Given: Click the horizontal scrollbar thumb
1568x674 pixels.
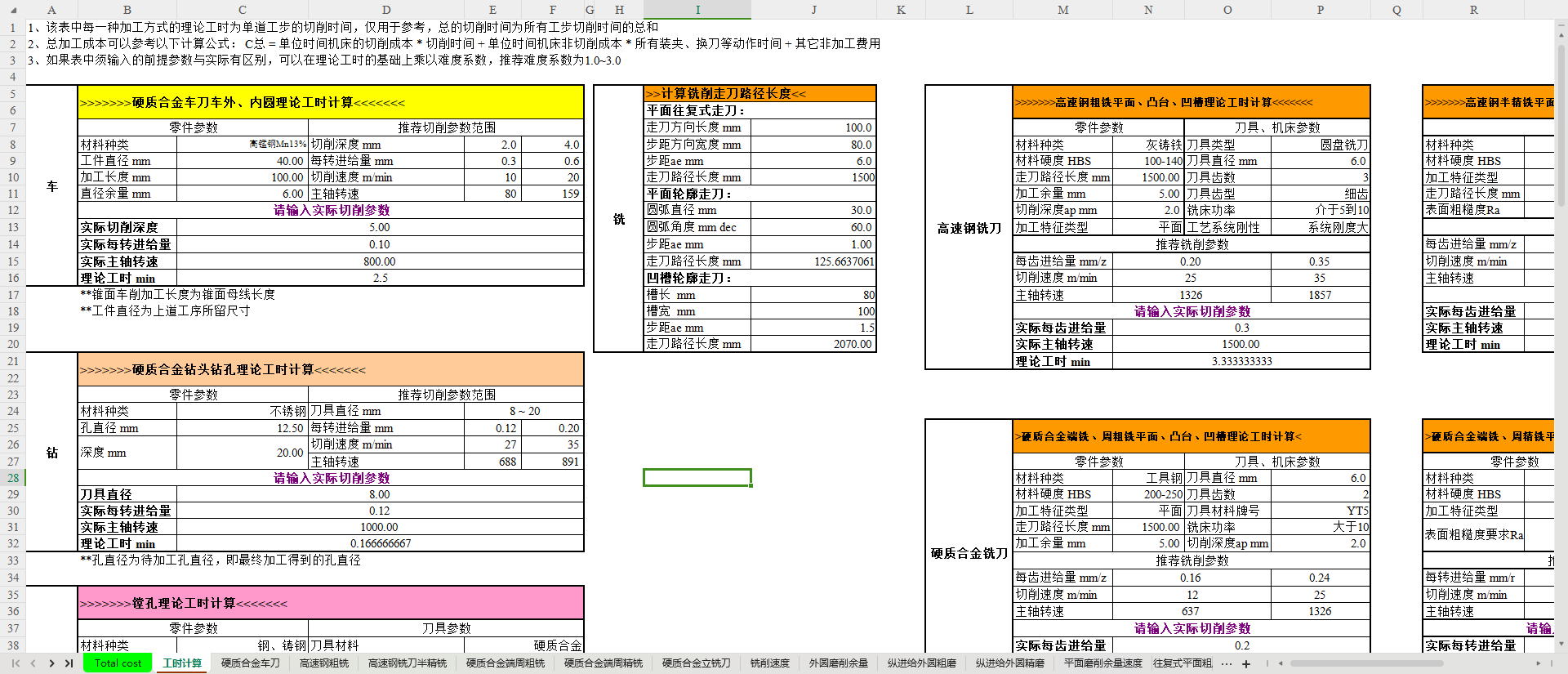Looking at the screenshot, I should coord(1366,663).
